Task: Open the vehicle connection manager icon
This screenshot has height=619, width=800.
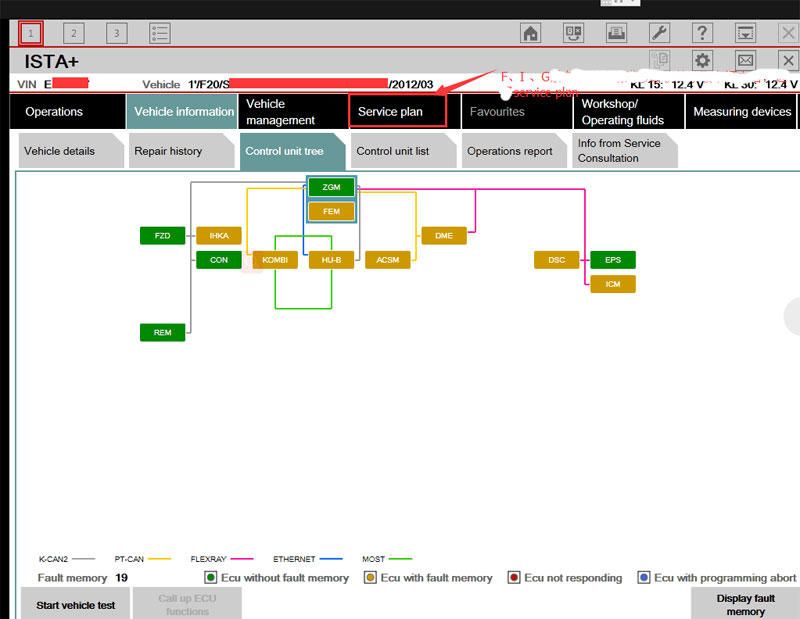Action: click(573, 33)
